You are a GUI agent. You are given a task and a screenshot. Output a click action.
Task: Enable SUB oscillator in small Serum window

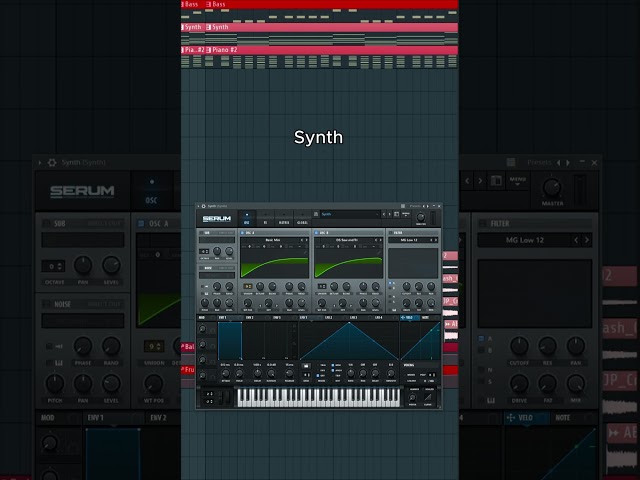[x=202, y=233]
